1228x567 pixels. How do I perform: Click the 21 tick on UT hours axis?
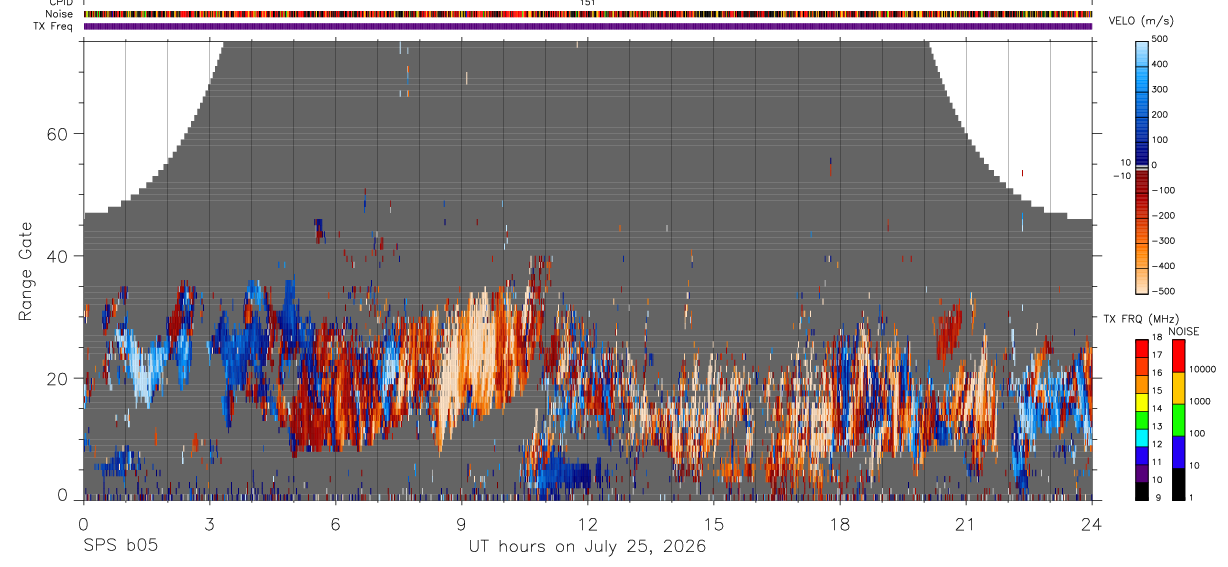[x=966, y=524]
